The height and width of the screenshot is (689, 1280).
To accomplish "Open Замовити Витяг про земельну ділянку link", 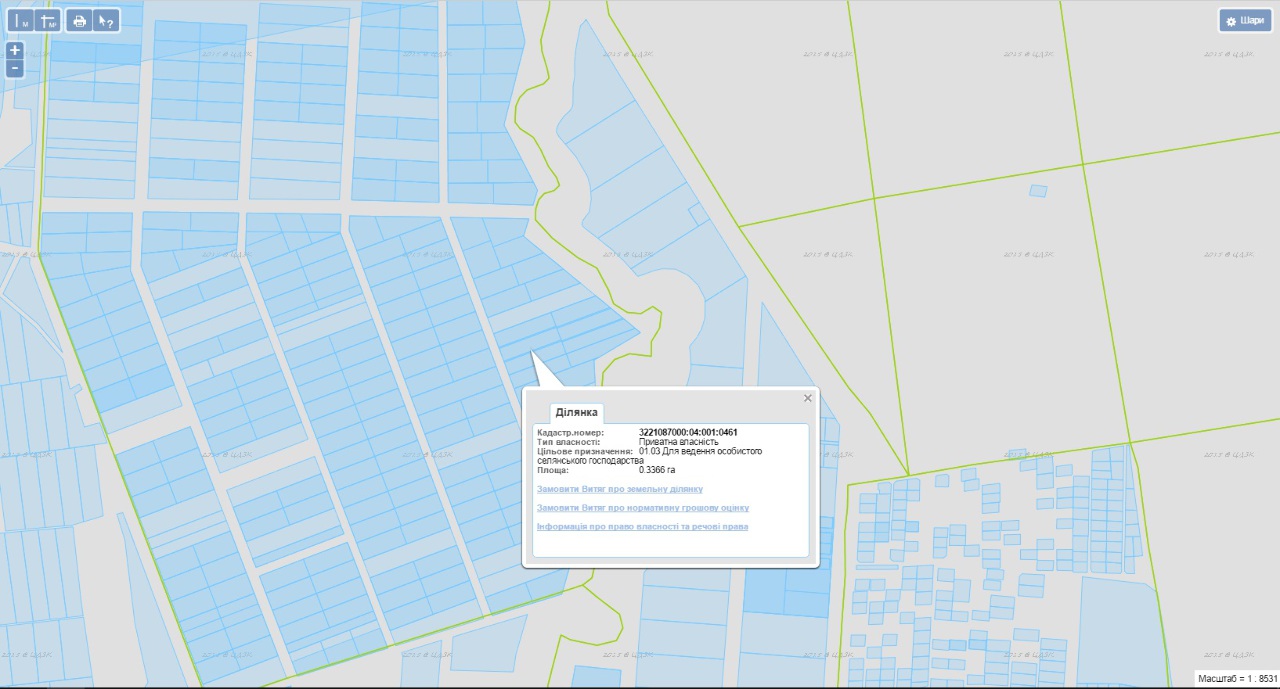I will 620,489.
